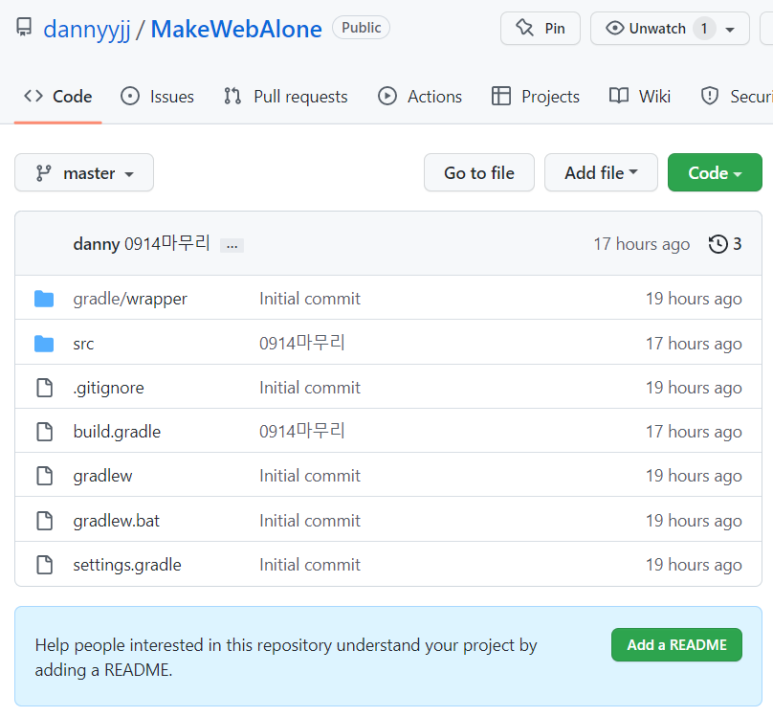Screen dimensions: 773x717
Task: Open the latest commit message 0914마무리 in header
Action: click(x=167, y=243)
